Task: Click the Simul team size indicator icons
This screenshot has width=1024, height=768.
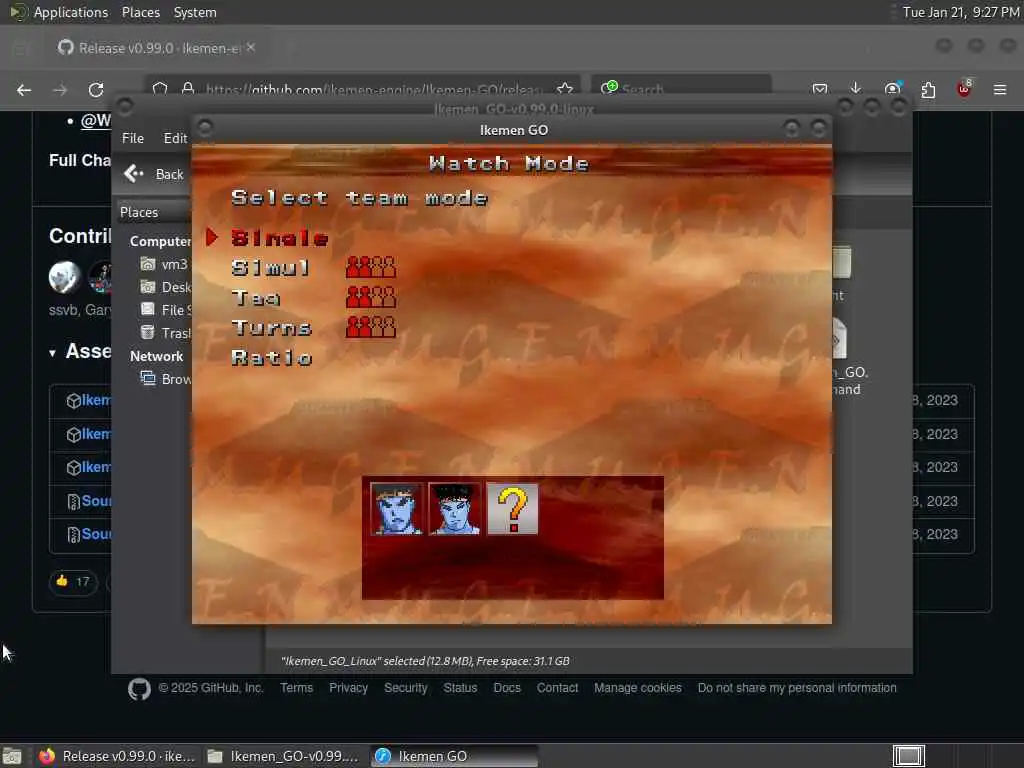Action: click(370, 267)
